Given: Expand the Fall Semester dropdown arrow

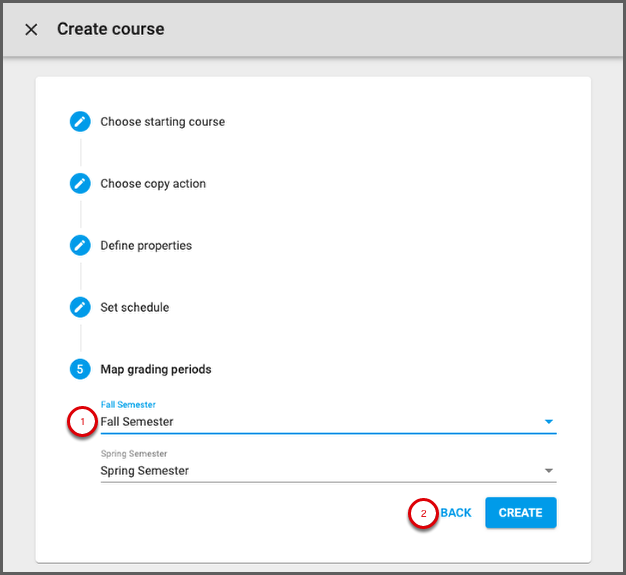Looking at the screenshot, I should pos(548,422).
